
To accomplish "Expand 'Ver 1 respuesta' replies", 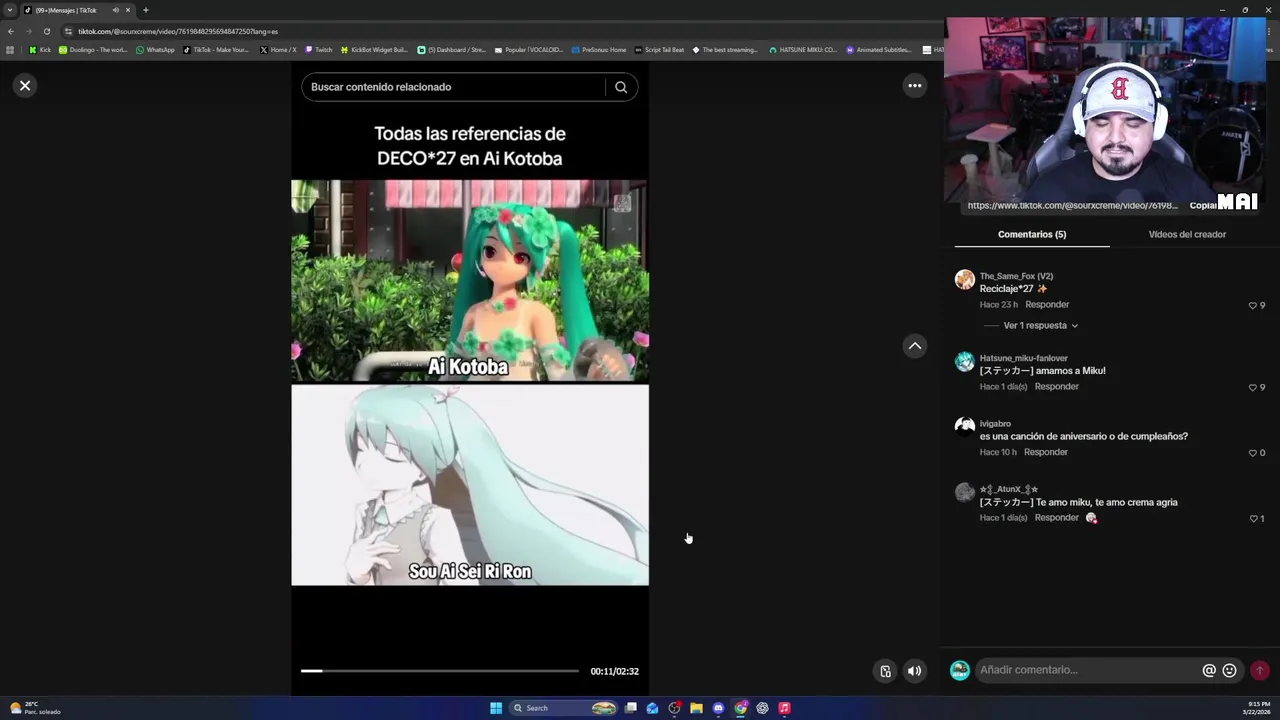I will coord(1041,326).
